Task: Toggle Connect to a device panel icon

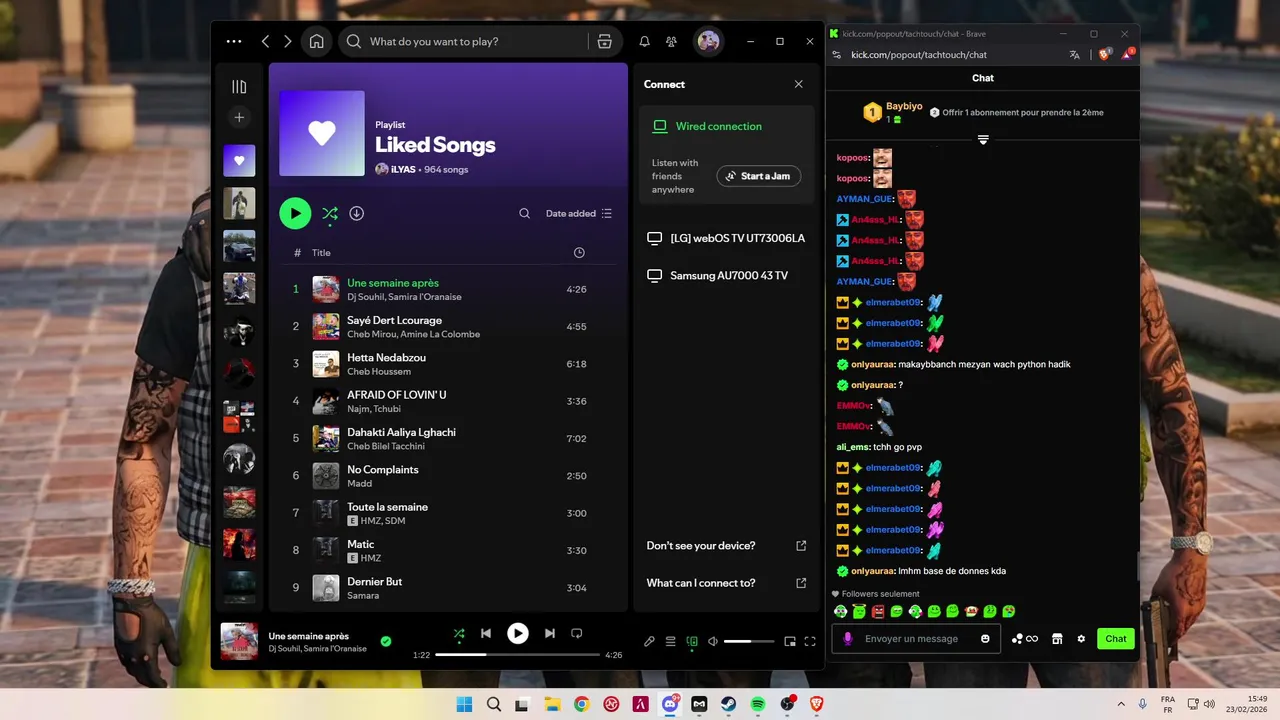Action: (x=692, y=641)
